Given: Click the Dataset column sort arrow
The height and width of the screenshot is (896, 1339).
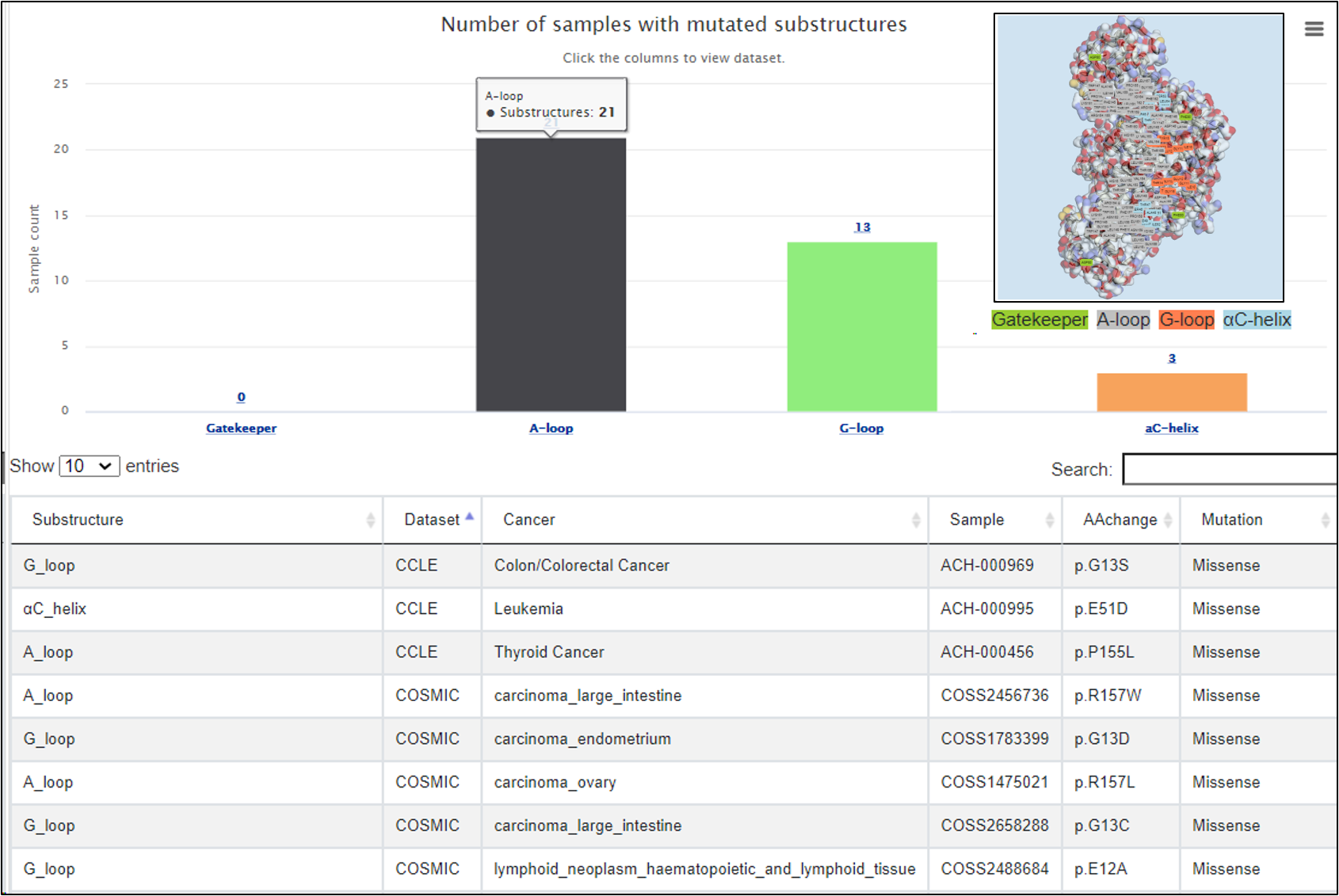Looking at the screenshot, I should (x=470, y=517).
